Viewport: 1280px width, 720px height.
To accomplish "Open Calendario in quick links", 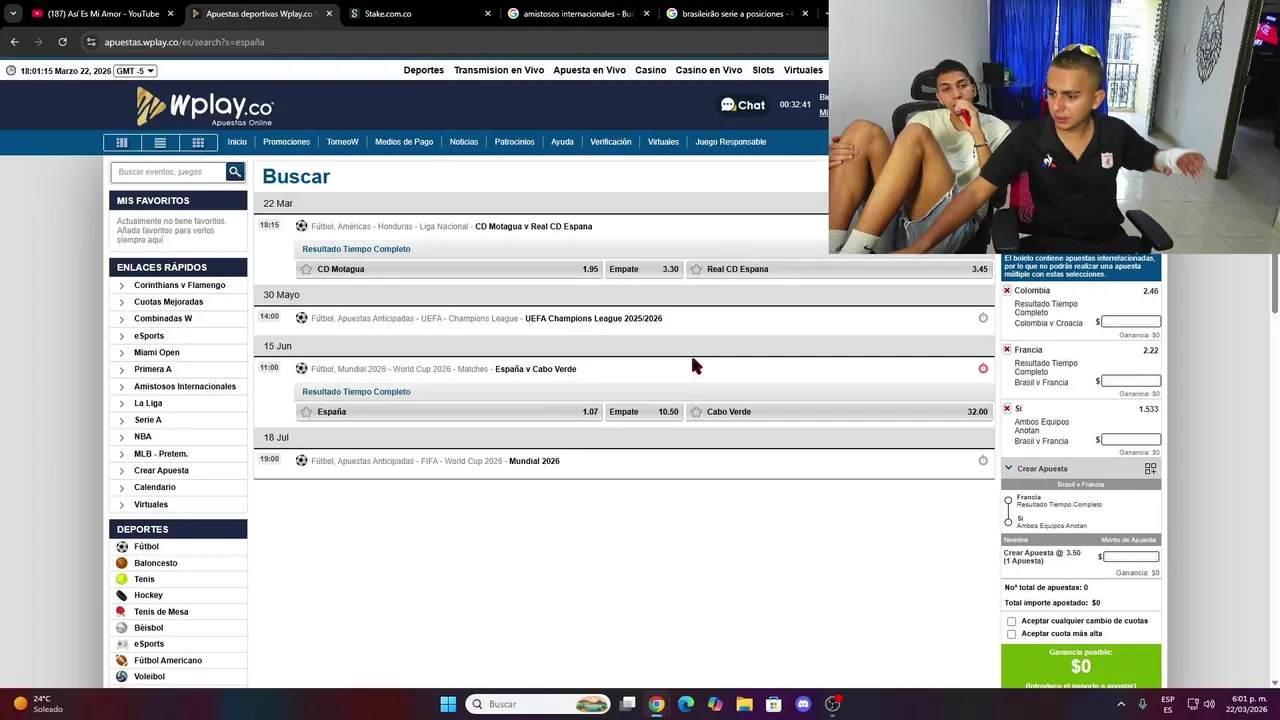I will click(x=155, y=487).
